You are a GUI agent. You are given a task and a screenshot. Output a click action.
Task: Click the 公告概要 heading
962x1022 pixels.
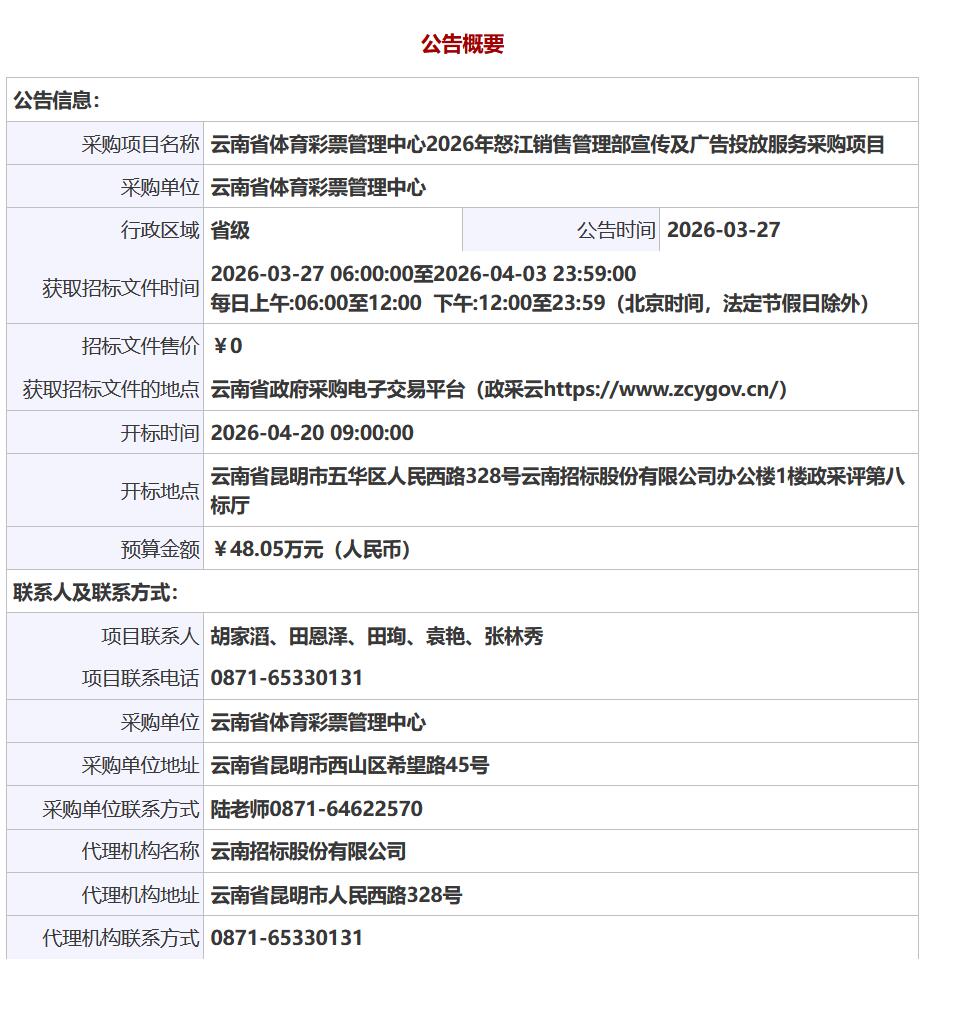(x=462, y=44)
